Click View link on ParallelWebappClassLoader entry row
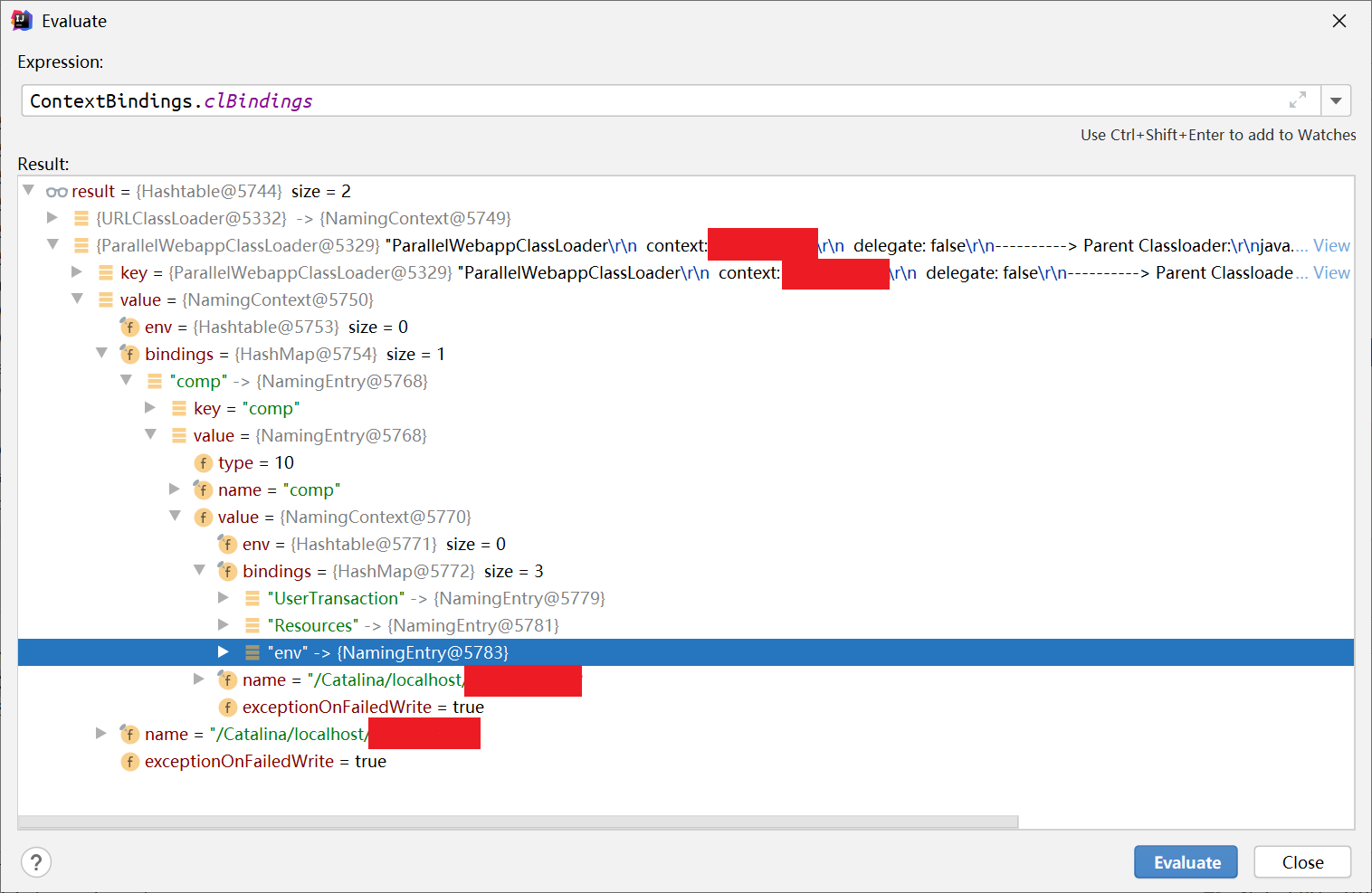 pyautogui.click(x=1331, y=245)
